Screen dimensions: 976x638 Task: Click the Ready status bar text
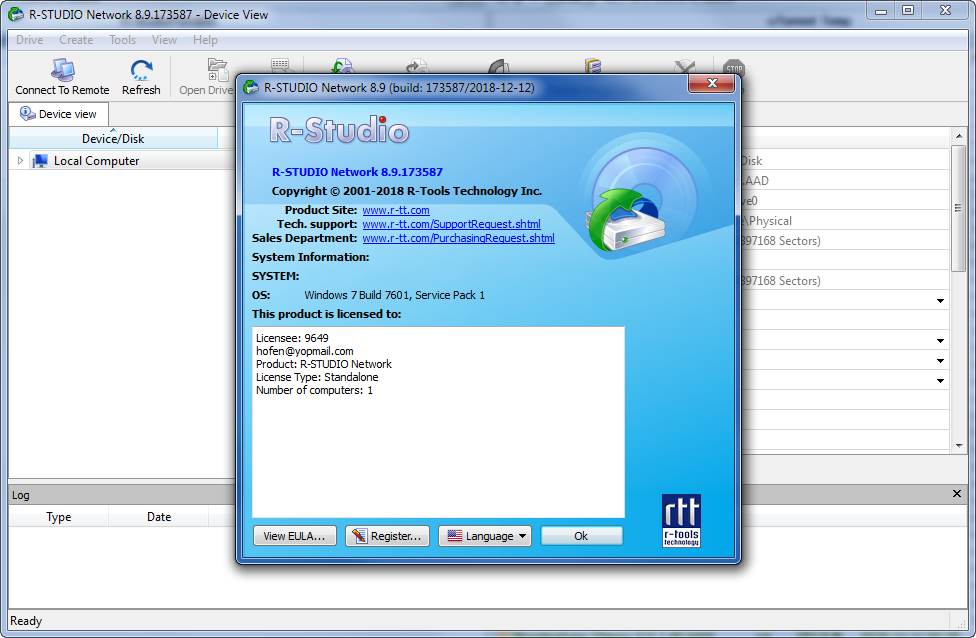click(x=26, y=621)
